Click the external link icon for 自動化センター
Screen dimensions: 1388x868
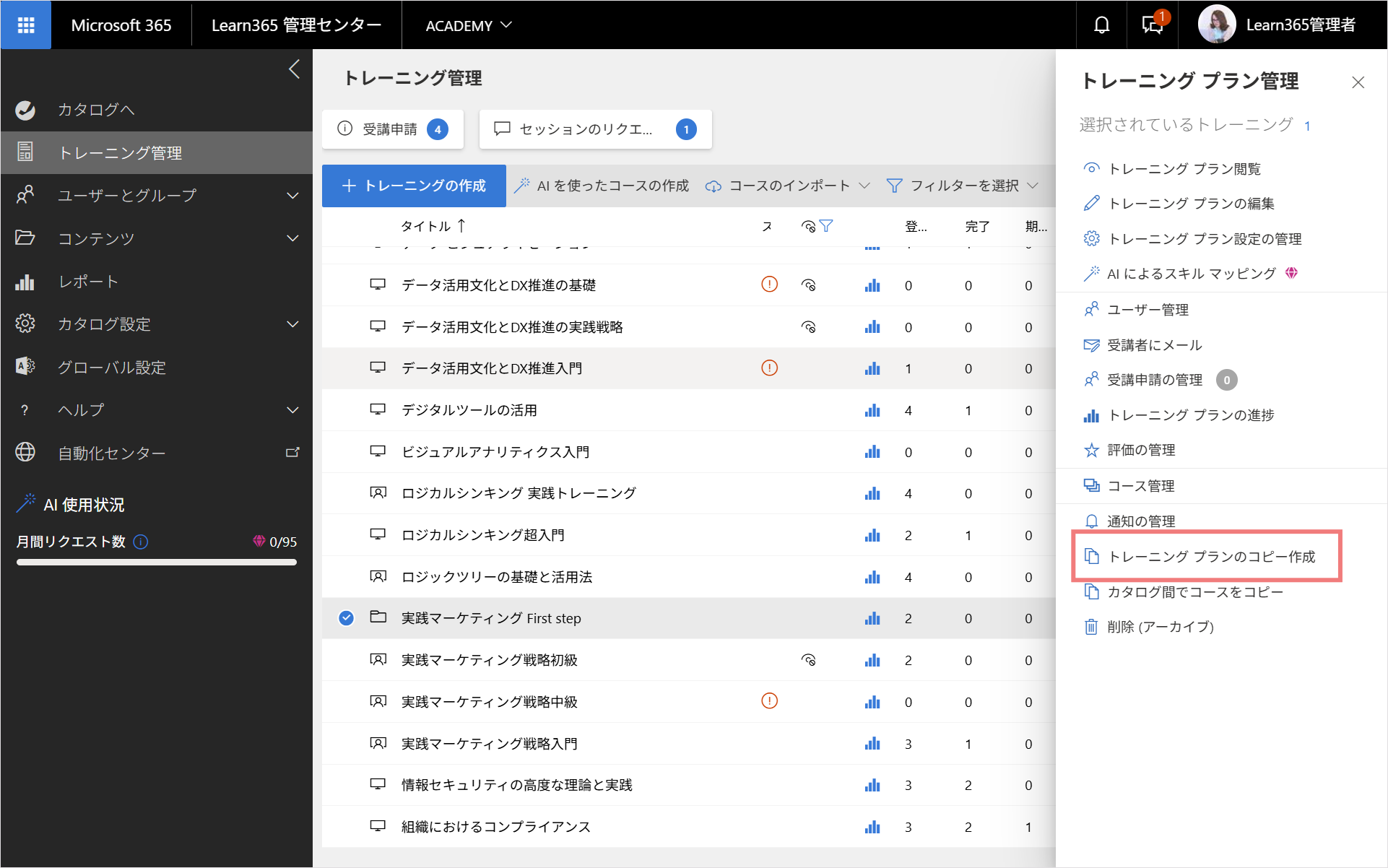coord(292,453)
